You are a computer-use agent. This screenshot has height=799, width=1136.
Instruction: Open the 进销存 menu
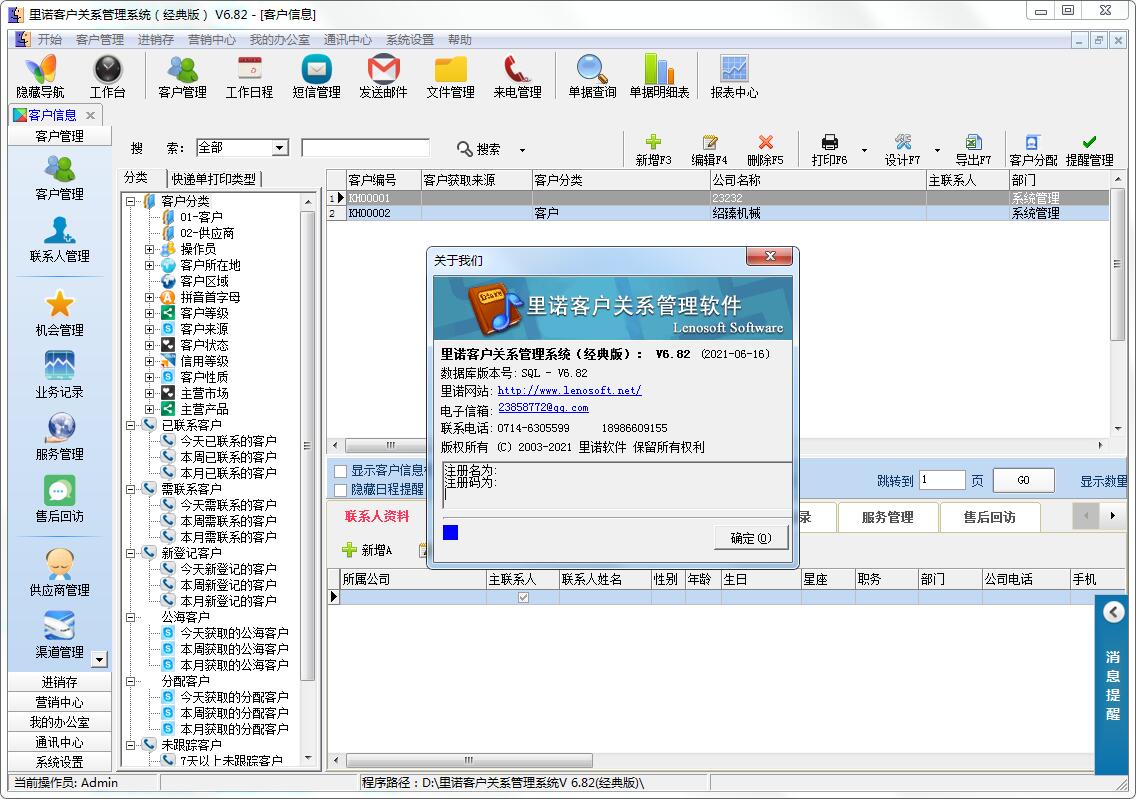[x=156, y=40]
